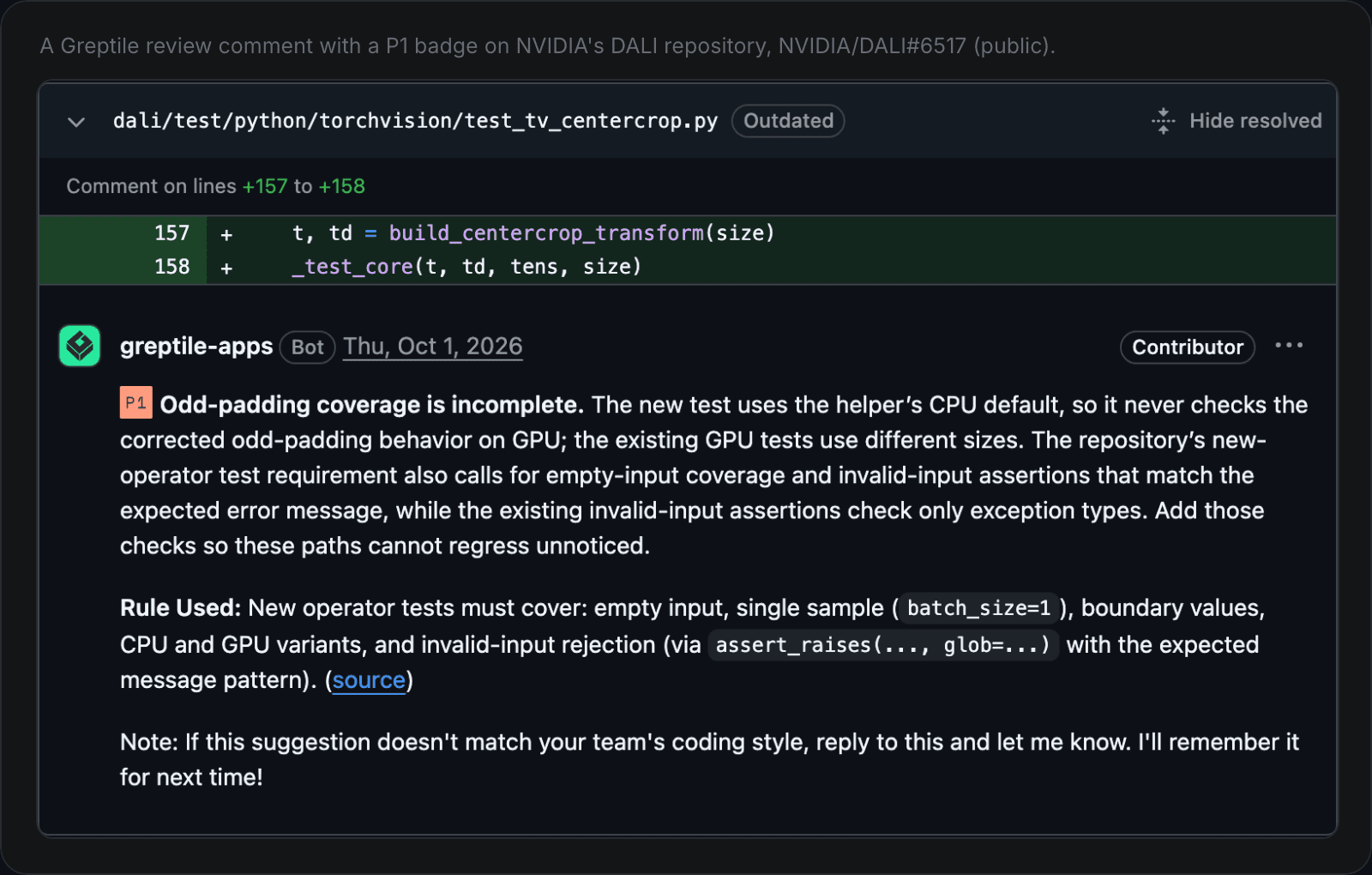
Task: Click the file path dali/test/python/torchvision/test_tv_centercrop.py
Action: click(415, 121)
